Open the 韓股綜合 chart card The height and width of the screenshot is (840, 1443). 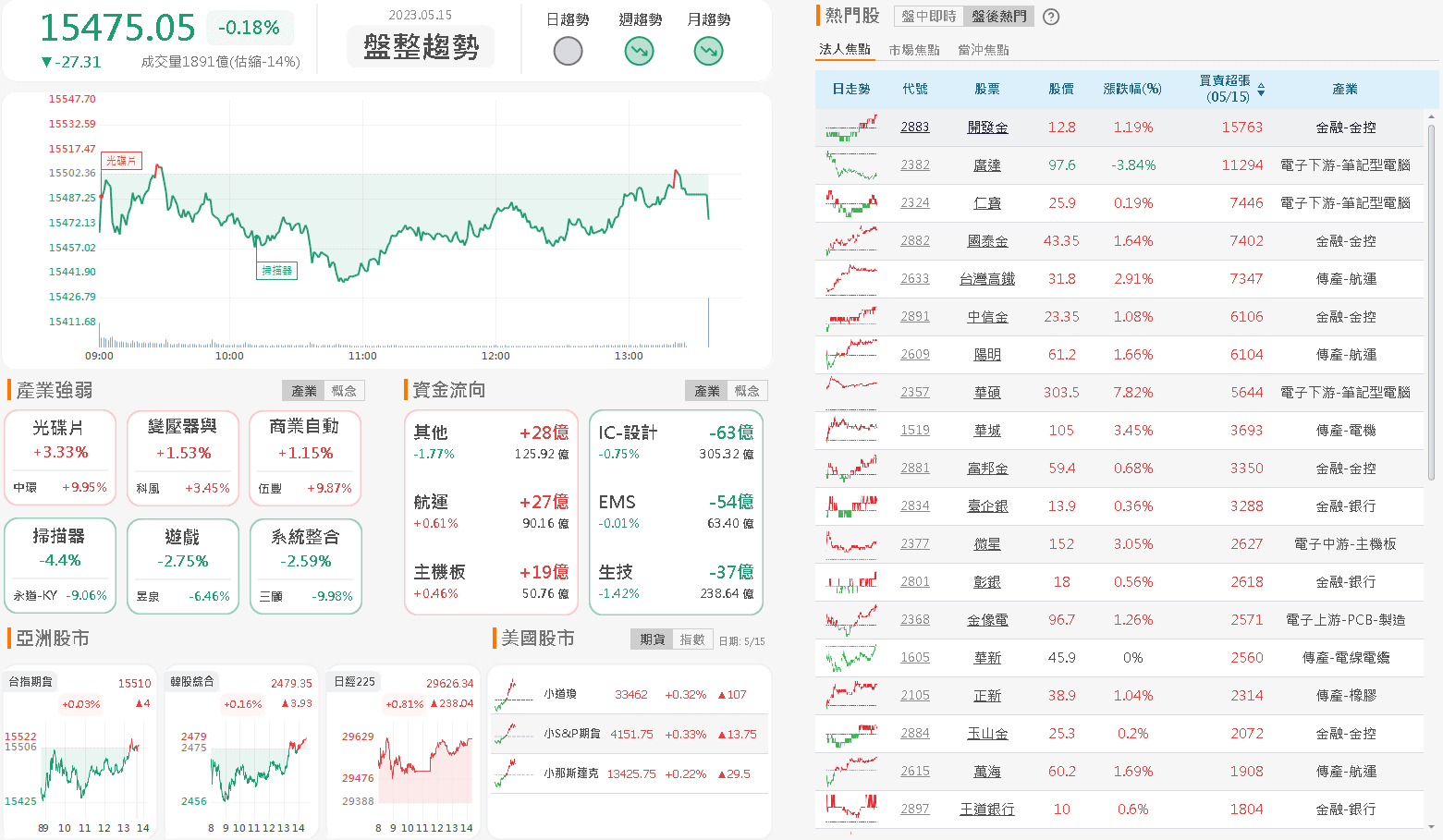(241, 750)
